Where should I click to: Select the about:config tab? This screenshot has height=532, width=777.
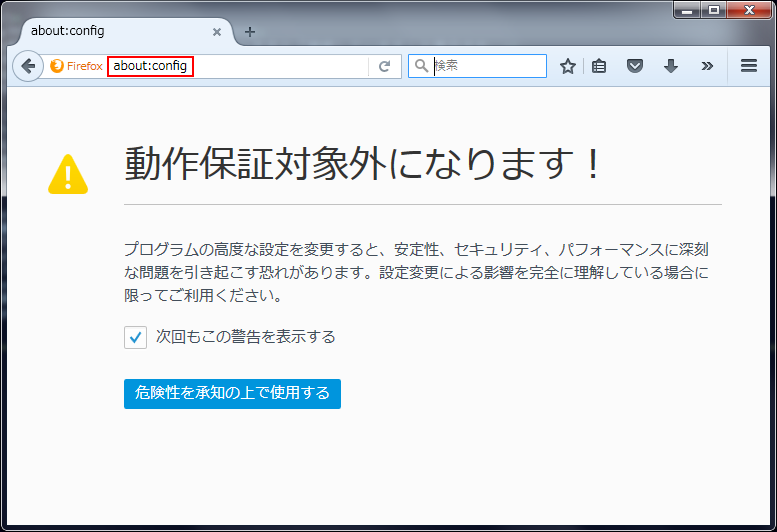coord(110,31)
